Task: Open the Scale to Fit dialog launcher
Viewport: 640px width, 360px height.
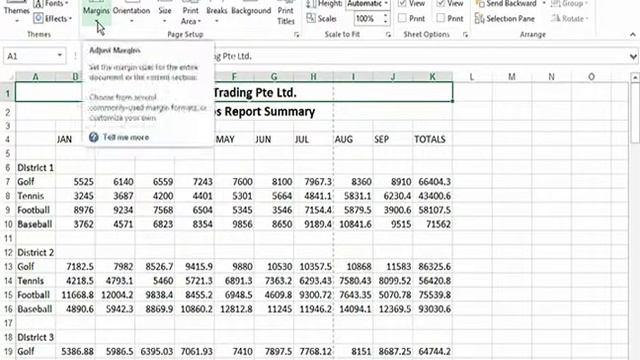Action: [x=388, y=35]
